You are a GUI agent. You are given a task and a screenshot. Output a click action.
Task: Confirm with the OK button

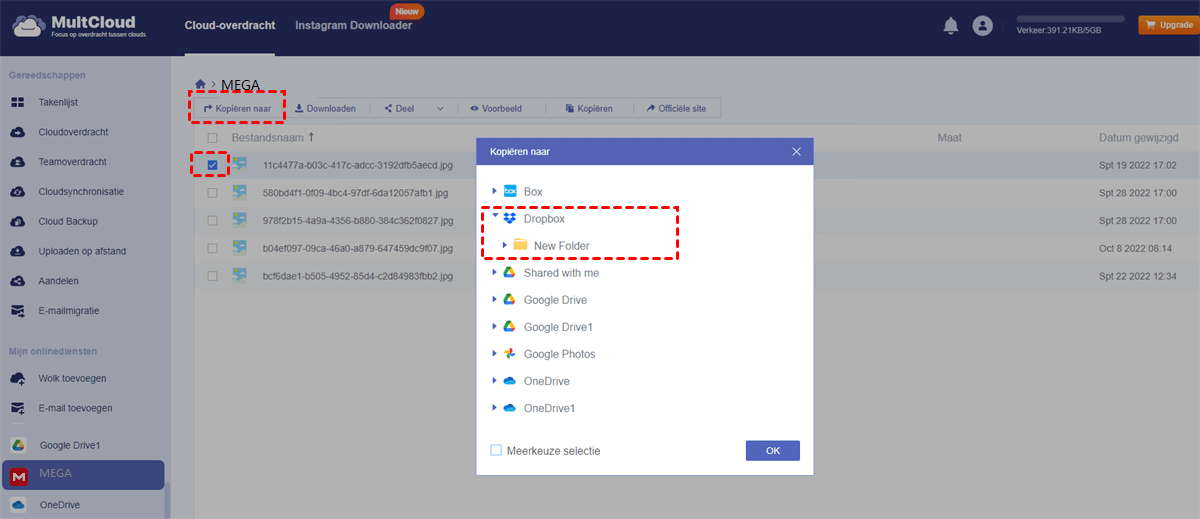[773, 451]
